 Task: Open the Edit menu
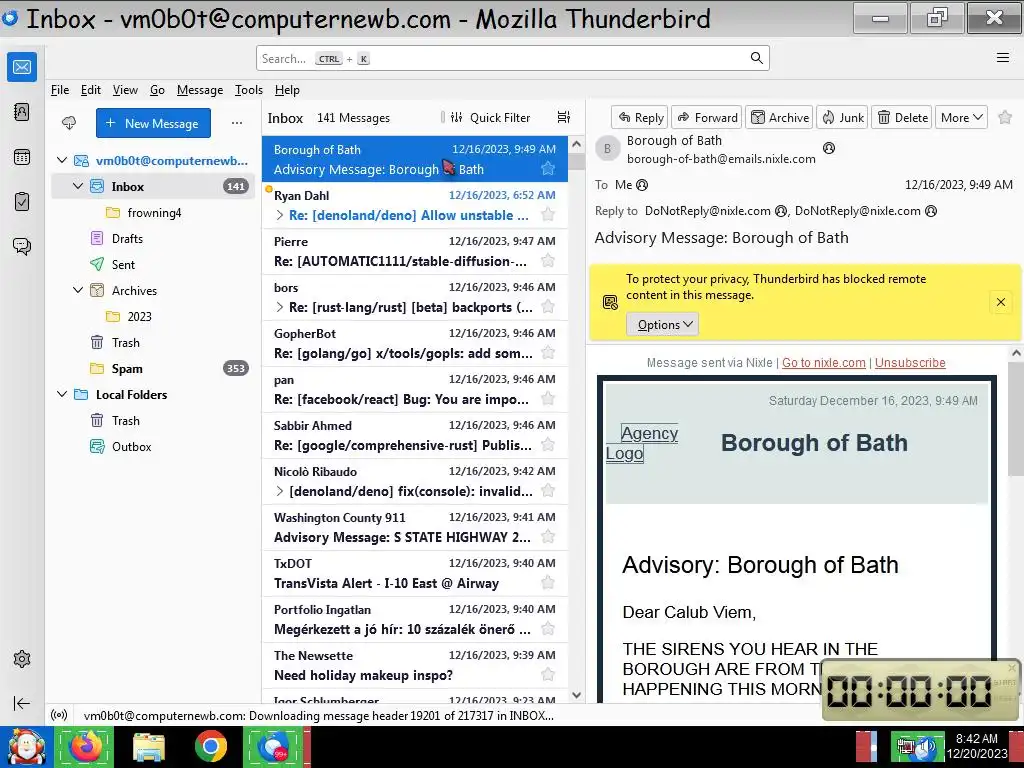[91, 90]
